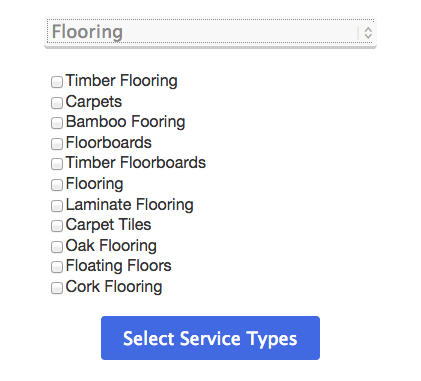The image size is (421, 381).
Task: Enable the Bamboo Fooring option
Action: 57,123
